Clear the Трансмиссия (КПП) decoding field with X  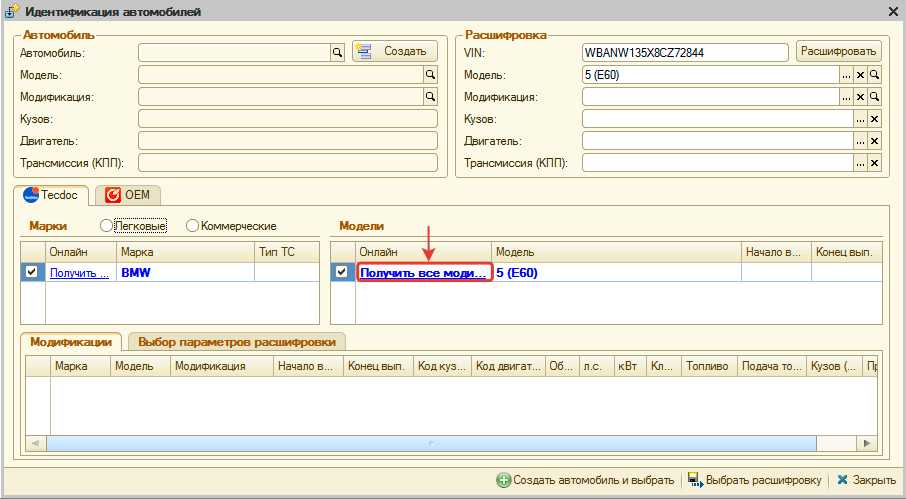(x=874, y=163)
